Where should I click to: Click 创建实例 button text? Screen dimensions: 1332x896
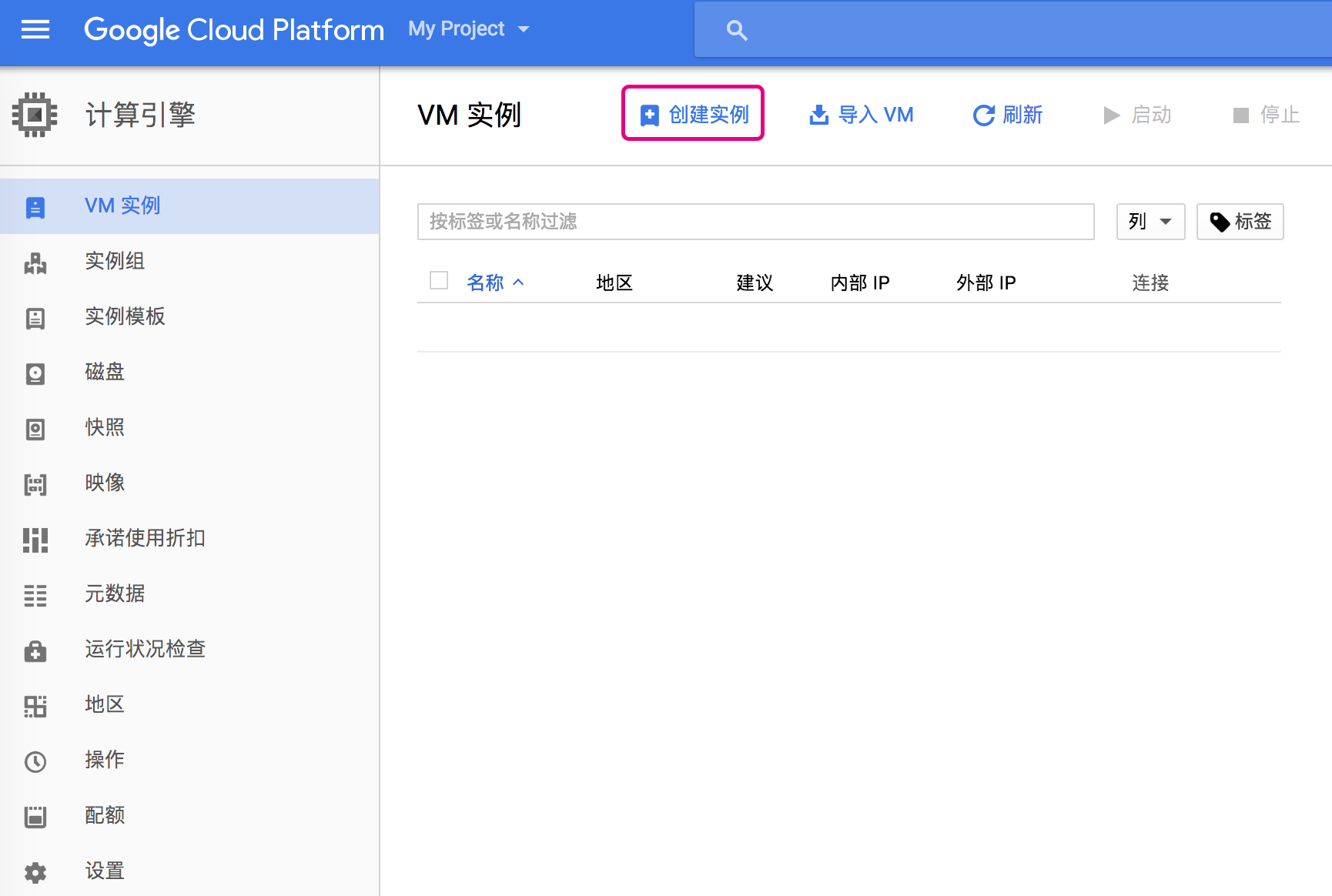pos(709,115)
